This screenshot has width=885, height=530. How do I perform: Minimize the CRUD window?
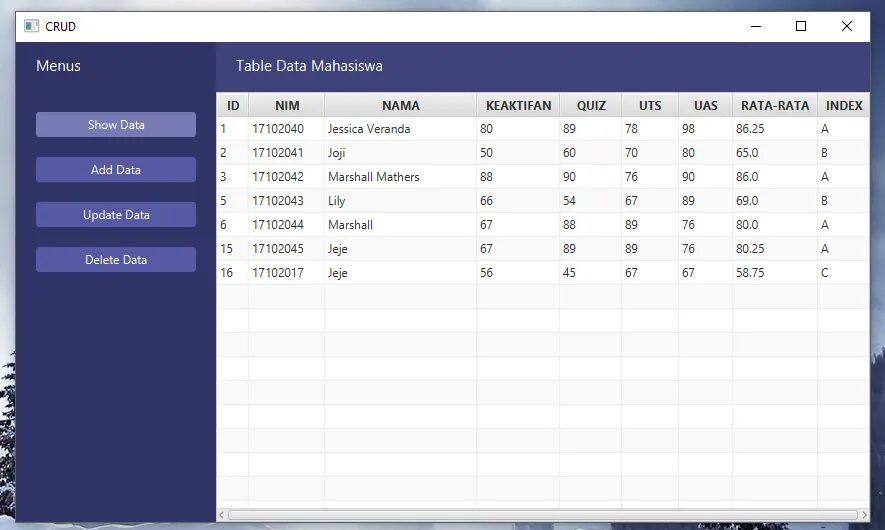pyautogui.click(x=756, y=26)
